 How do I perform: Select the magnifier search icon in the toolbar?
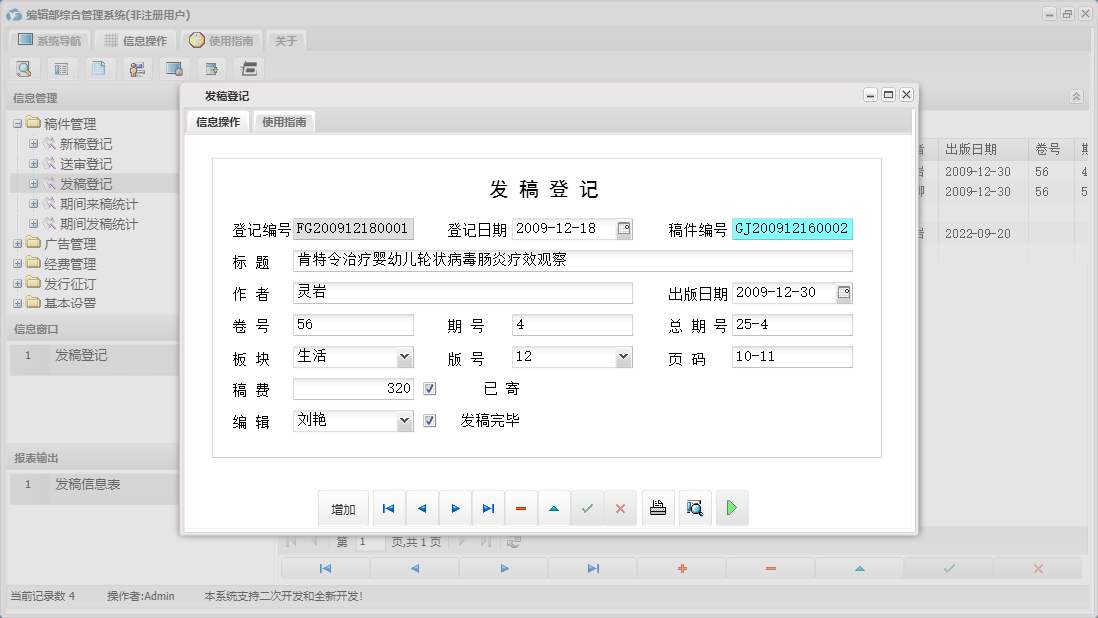(24, 68)
